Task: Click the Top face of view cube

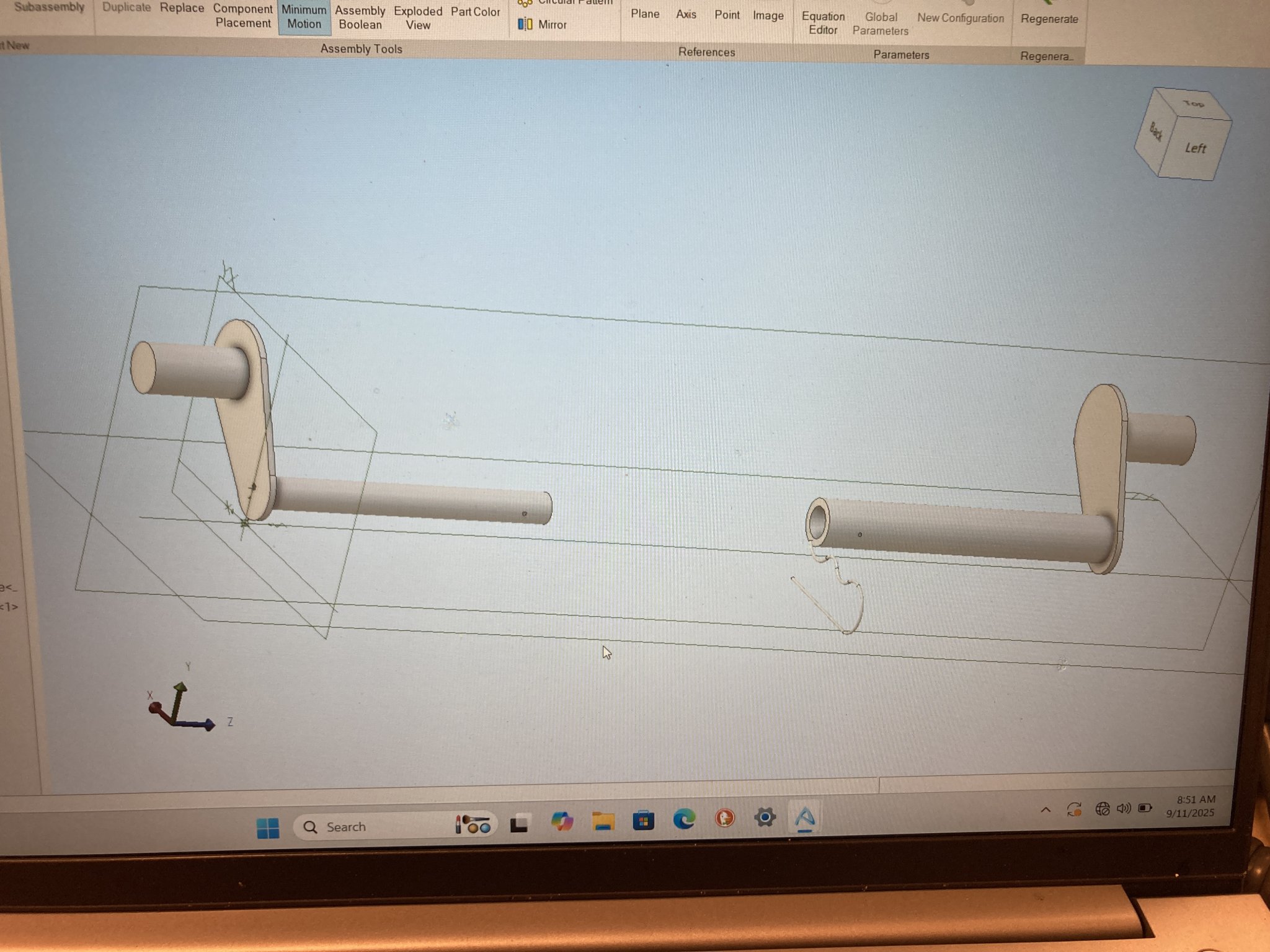Action: pos(1192,104)
